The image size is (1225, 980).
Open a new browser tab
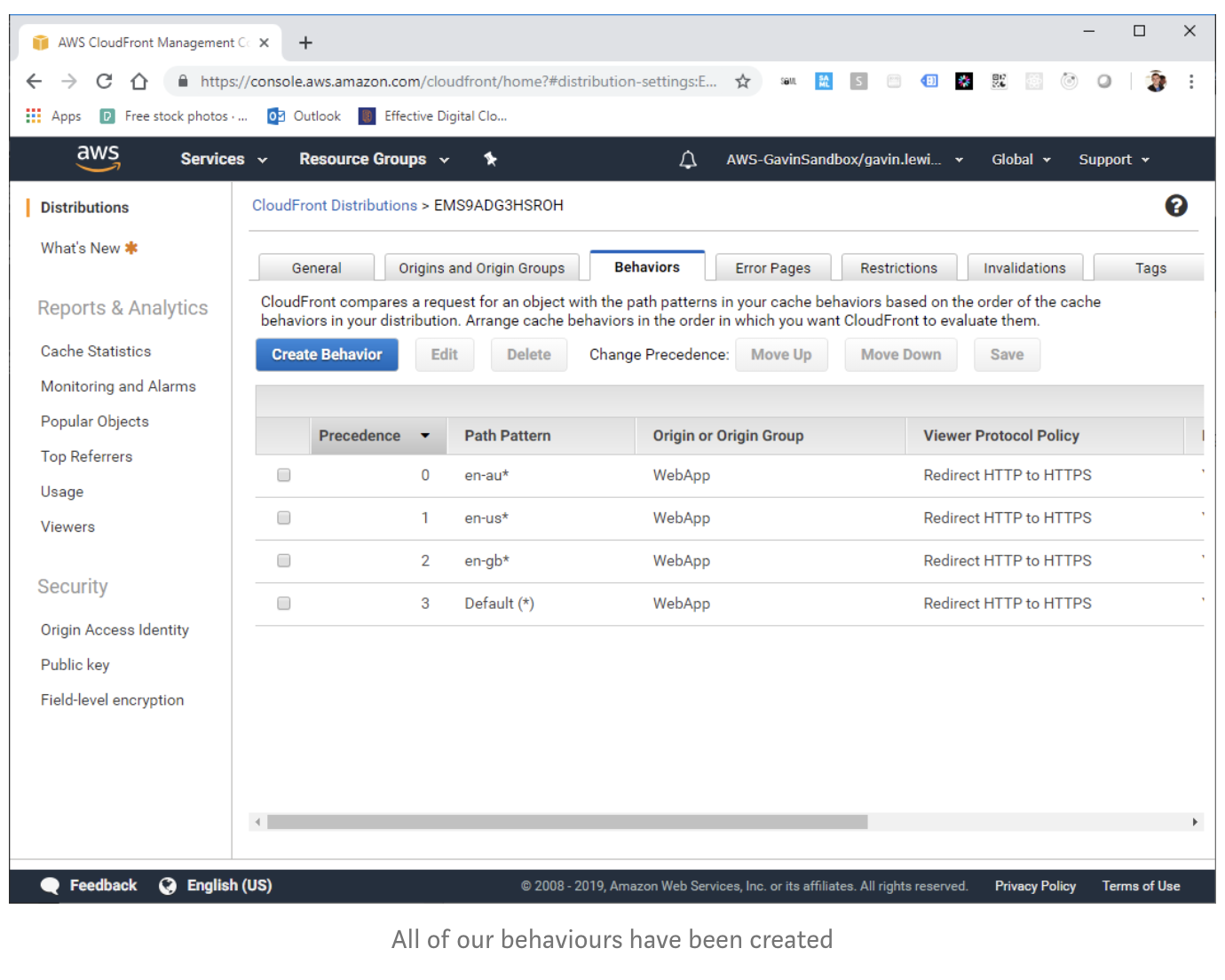pos(305,43)
